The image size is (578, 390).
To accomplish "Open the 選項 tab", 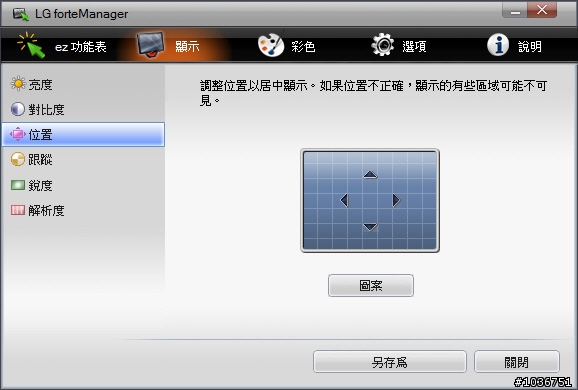I will pyautogui.click(x=398, y=46).
